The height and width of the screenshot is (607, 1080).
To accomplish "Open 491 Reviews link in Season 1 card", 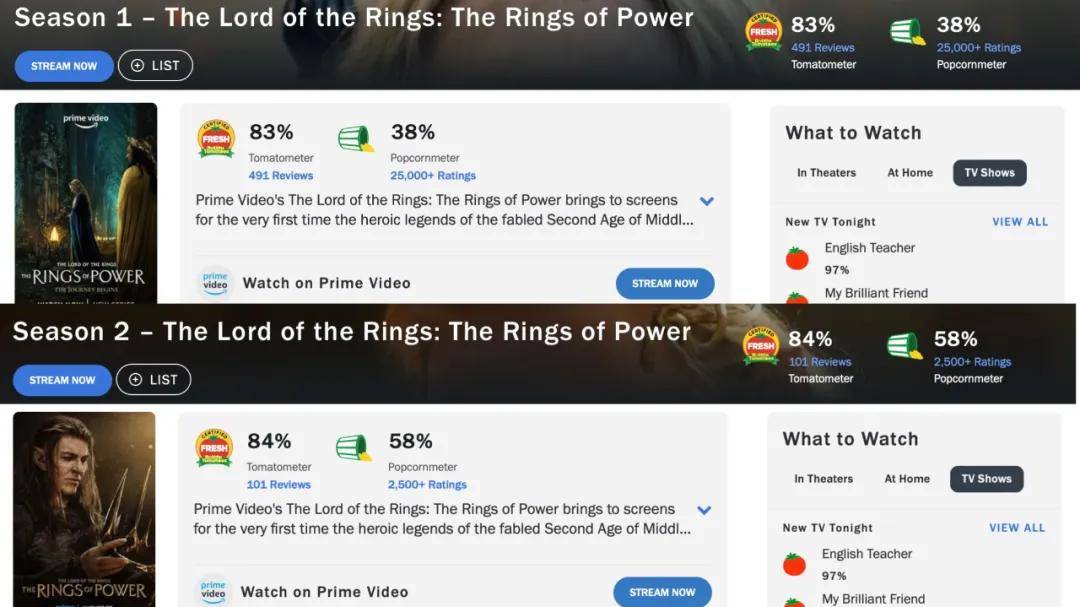I will click(281, 175).
